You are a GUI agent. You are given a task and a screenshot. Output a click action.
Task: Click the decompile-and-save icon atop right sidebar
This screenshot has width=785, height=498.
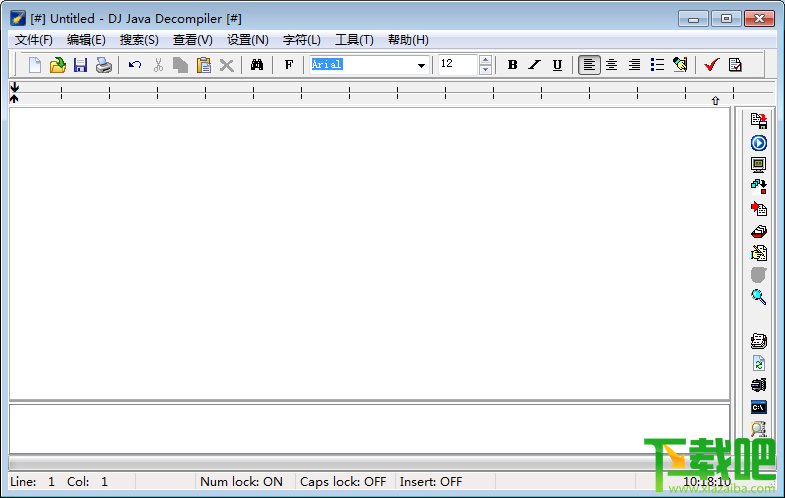coord(759,121)
